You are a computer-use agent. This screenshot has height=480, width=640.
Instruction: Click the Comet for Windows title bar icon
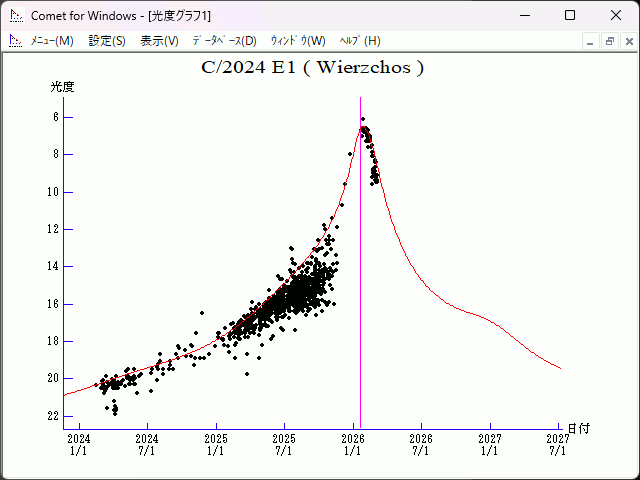(x=15, y=16)
